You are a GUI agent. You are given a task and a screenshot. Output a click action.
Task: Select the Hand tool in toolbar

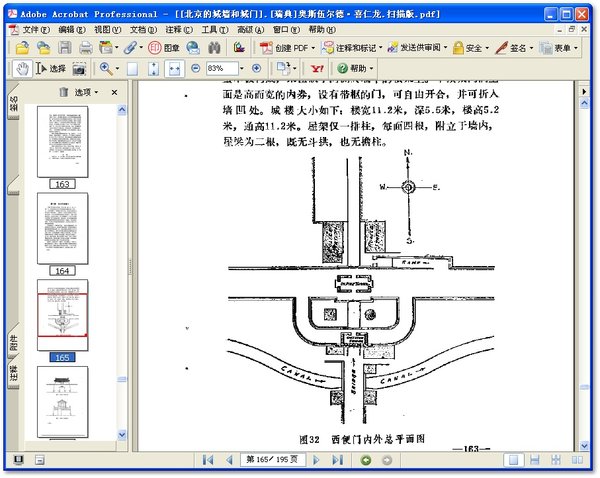point(21,68)
